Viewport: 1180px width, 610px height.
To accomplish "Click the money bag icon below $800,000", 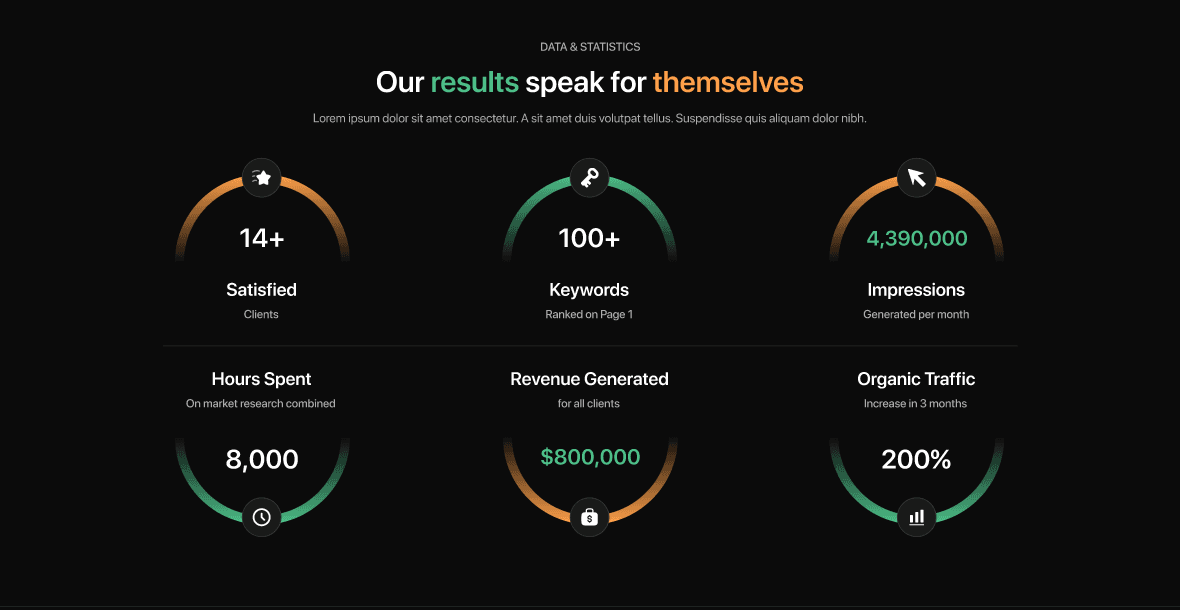I will point(590,517).
